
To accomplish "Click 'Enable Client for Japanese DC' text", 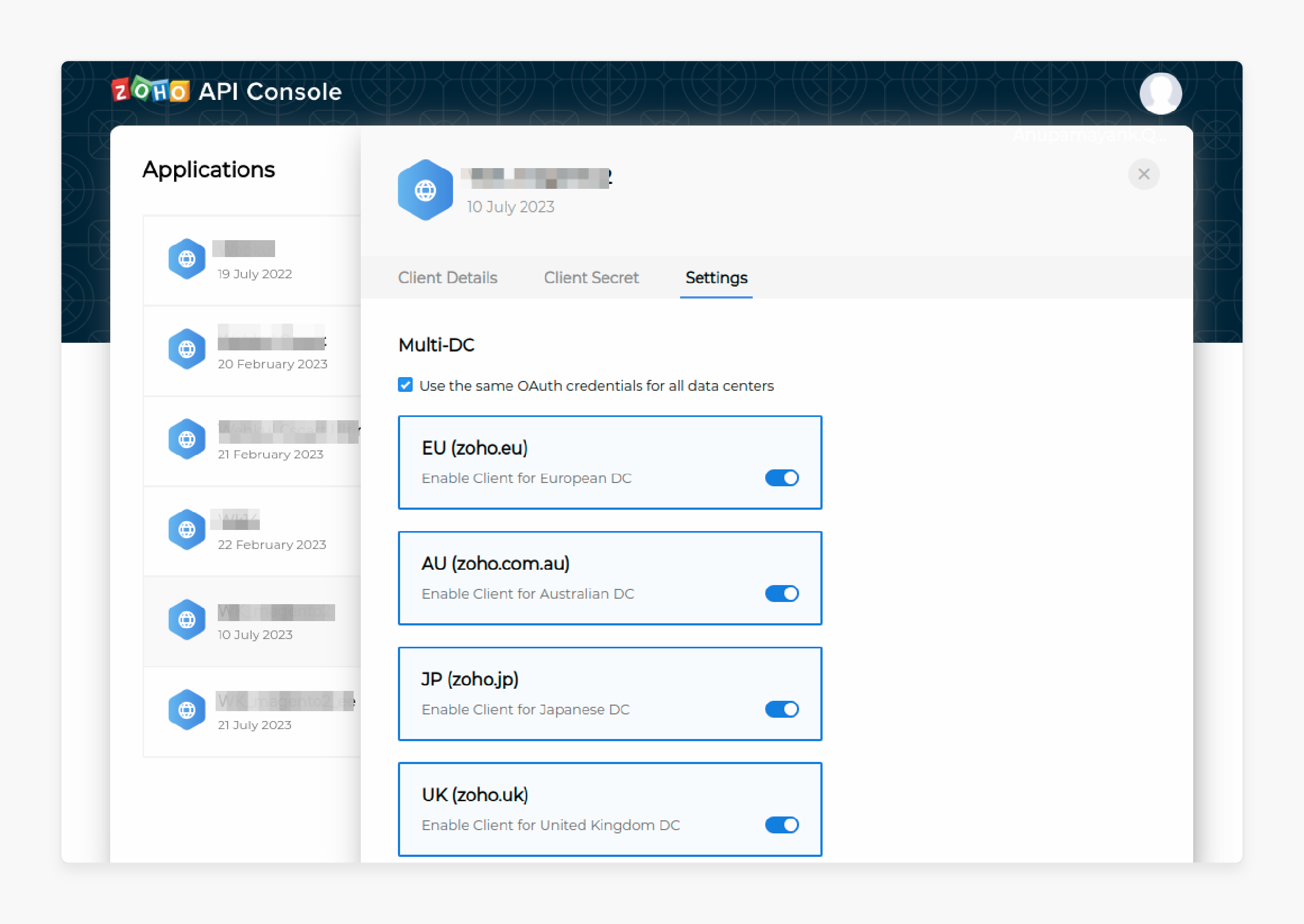I will click(x=525, y=710).
